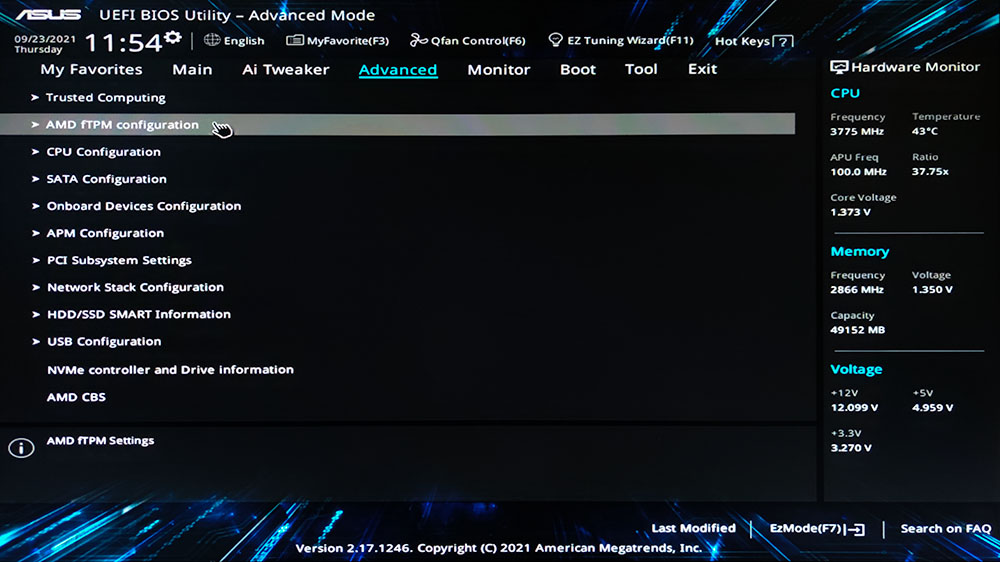Image resolution: width=1000 pixels, height=562 pixels.
Task: Click the Hot Keys question mark icon
Action: coord(784,42)
